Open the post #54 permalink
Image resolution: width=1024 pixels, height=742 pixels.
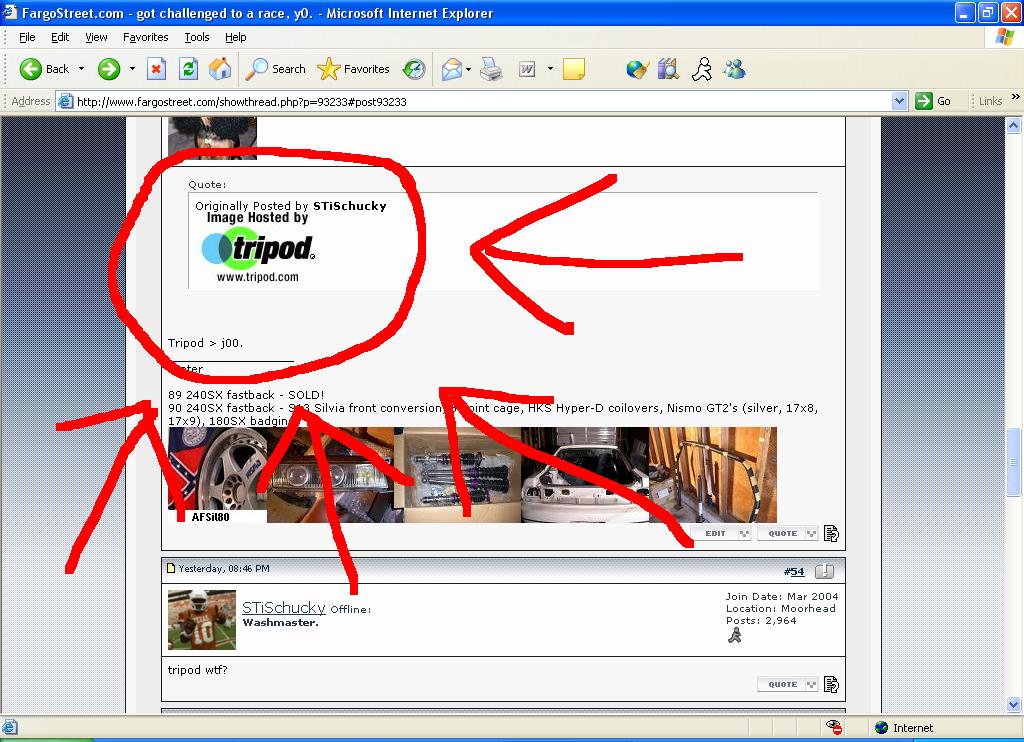coord(793,572)
